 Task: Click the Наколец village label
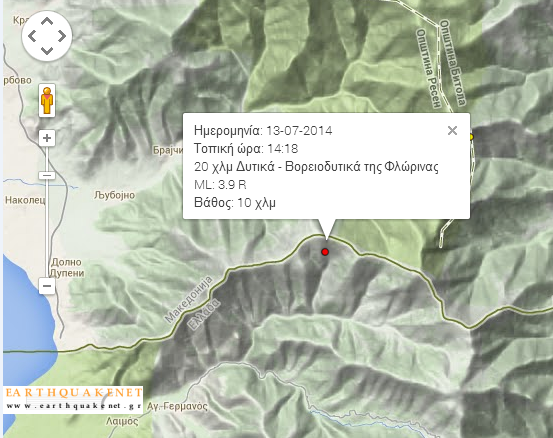click(x=25, y=200)
